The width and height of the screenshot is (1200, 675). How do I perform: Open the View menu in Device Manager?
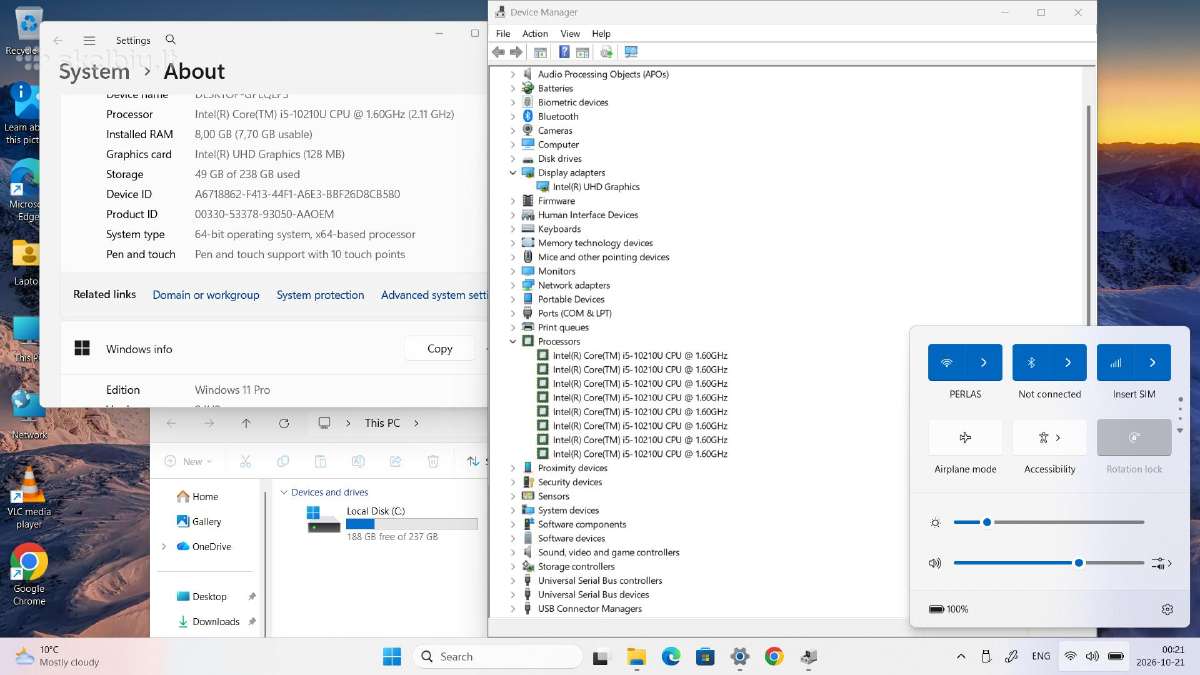(x=570, y=34)
